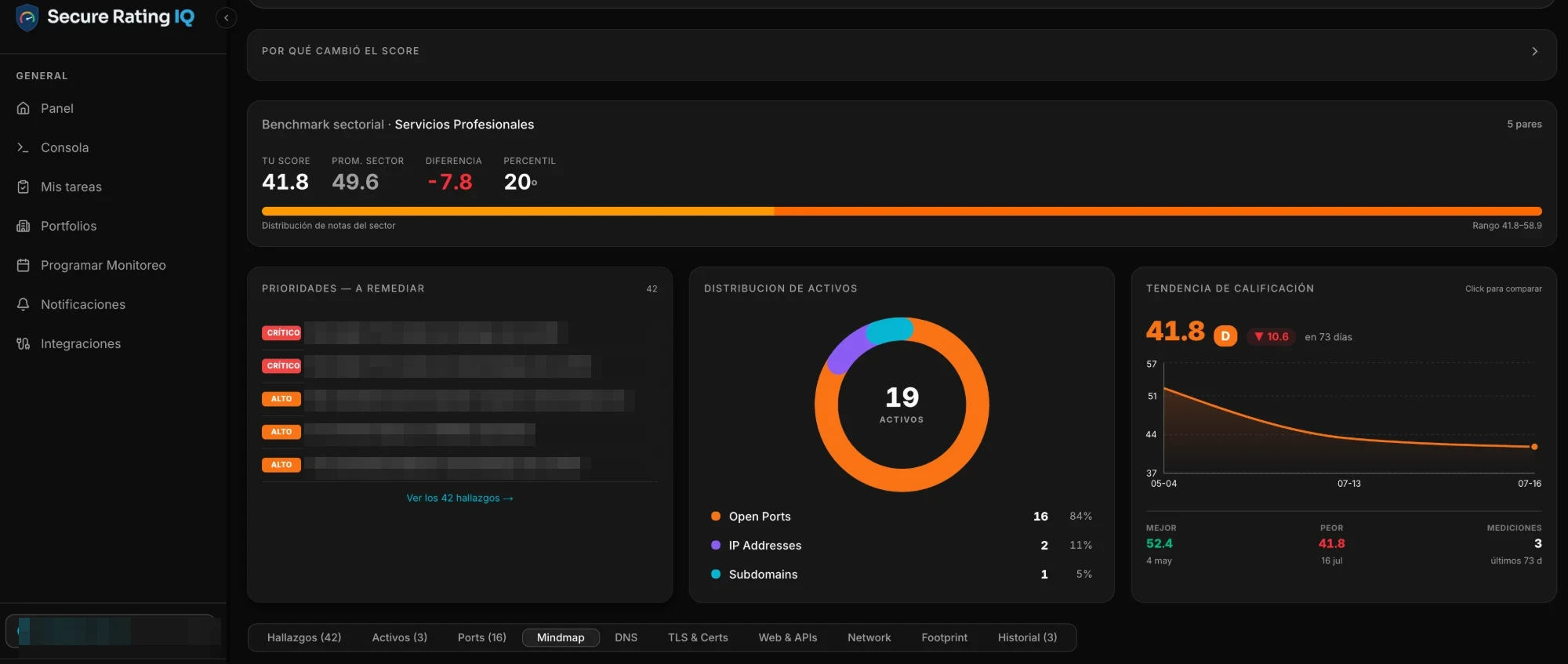The image size is (1568, 664).
Task: Collapse the sidebar with the chevron button
Action: 226,17
